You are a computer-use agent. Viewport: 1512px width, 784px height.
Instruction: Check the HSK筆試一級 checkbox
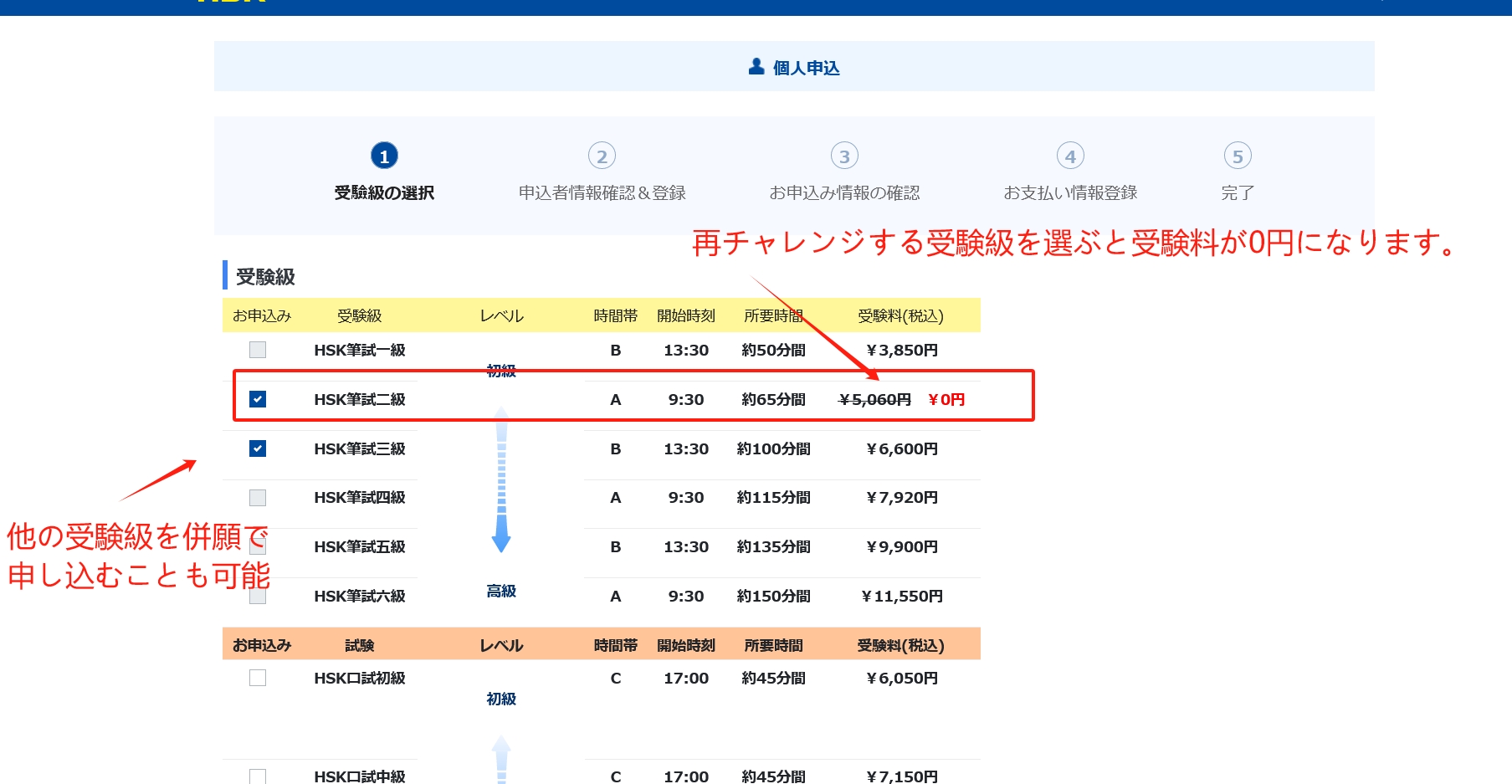pyautogui.click(x=258, y=350)
